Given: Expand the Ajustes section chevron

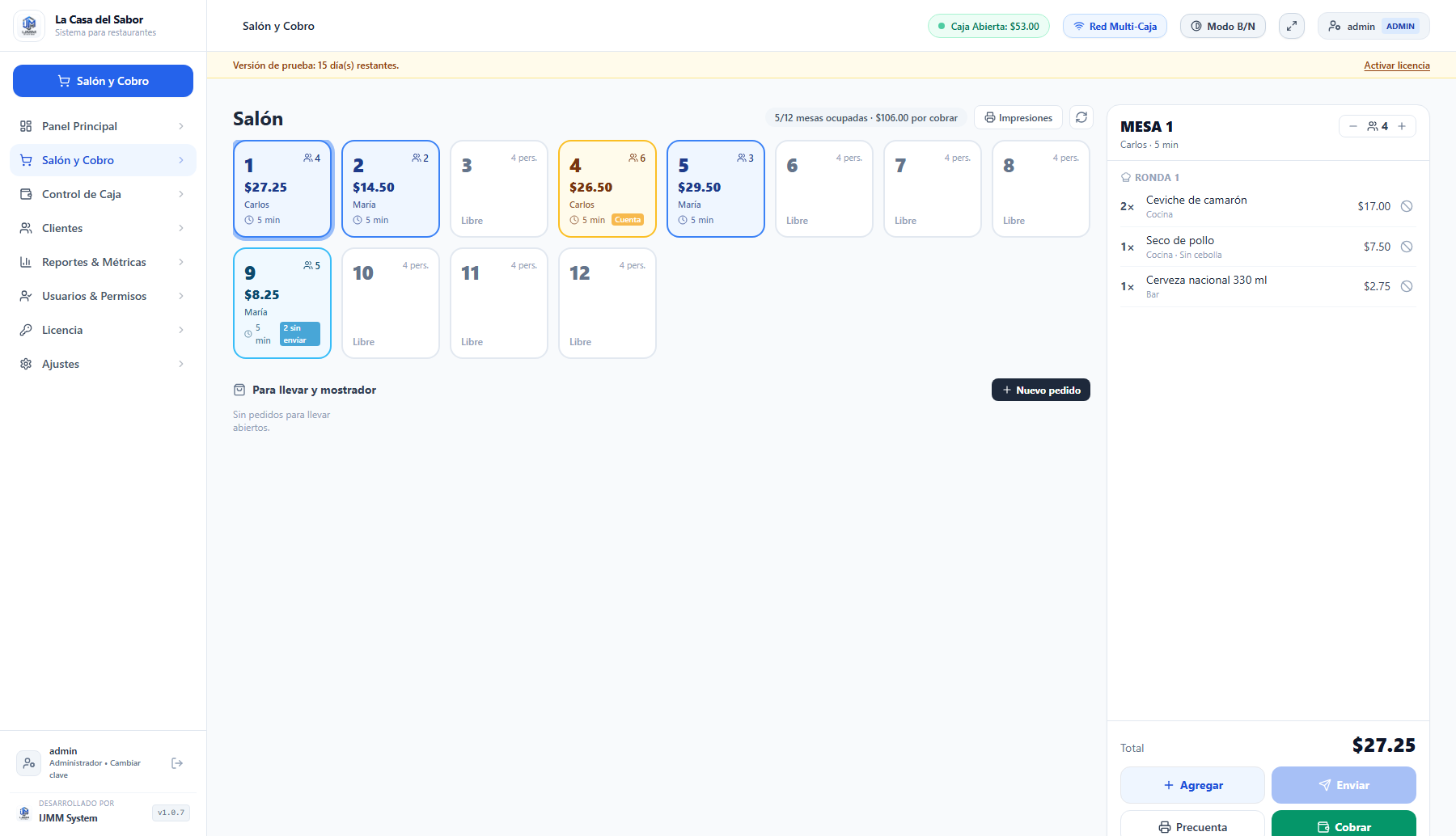Looking at the screenshot, I should [x=181, y=364].
